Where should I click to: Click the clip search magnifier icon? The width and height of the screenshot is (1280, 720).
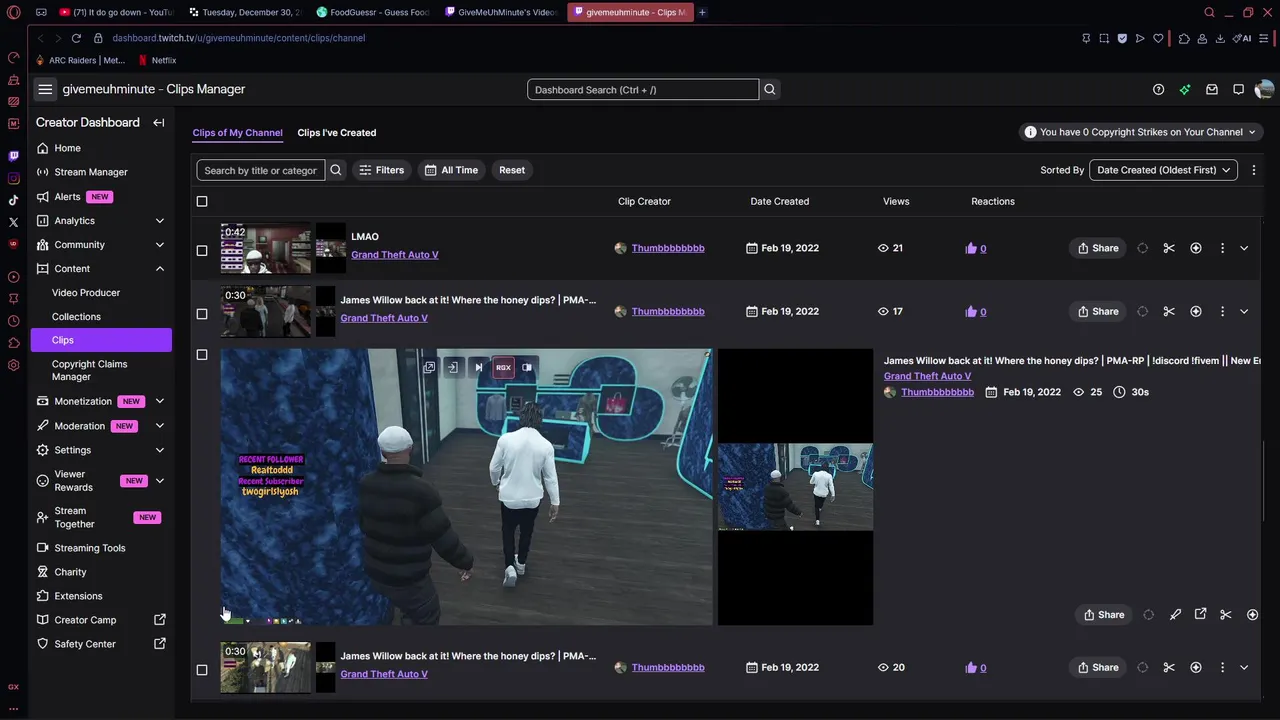(336, 170)
